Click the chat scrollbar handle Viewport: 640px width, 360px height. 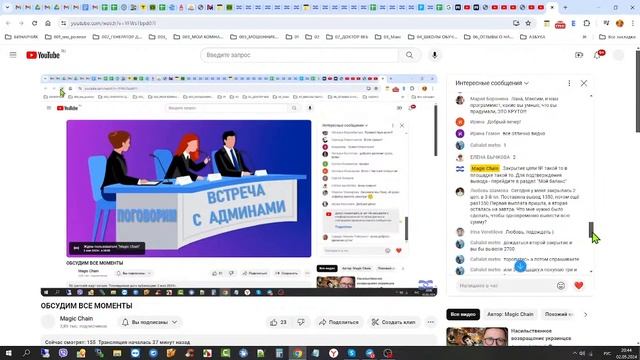591,230
